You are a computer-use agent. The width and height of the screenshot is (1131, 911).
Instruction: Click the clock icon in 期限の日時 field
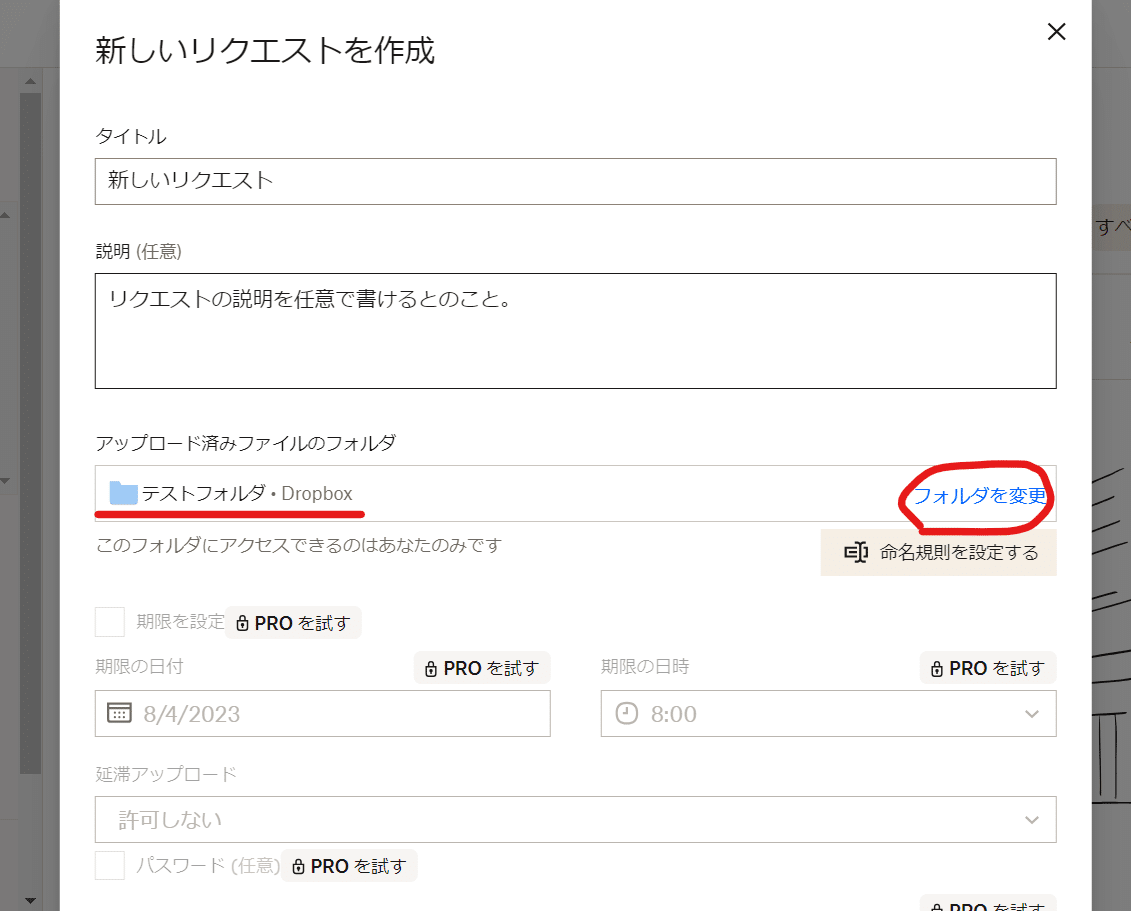(x=625, y=713)
